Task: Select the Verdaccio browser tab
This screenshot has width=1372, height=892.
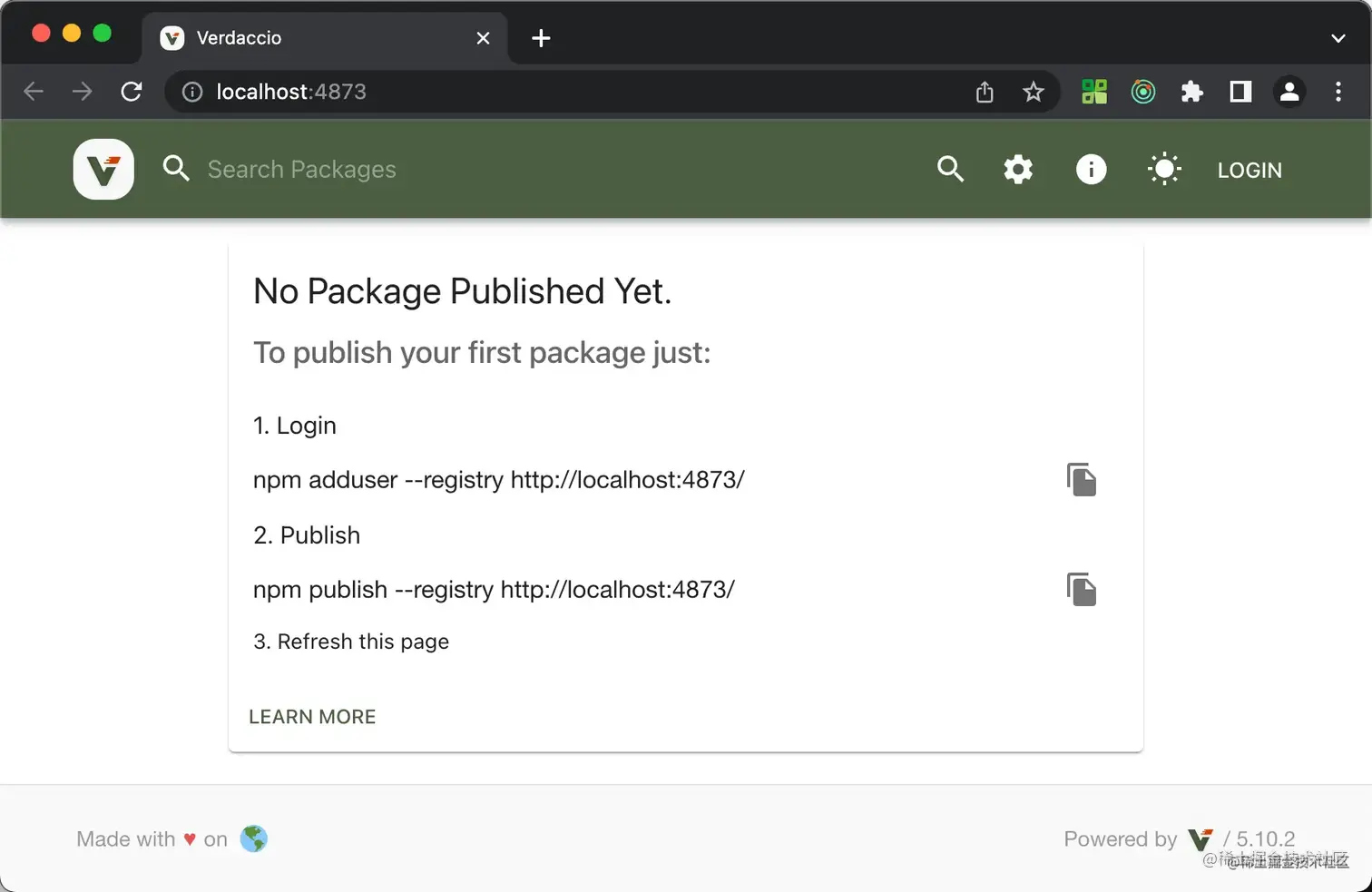Action: [x=325, y=38]
